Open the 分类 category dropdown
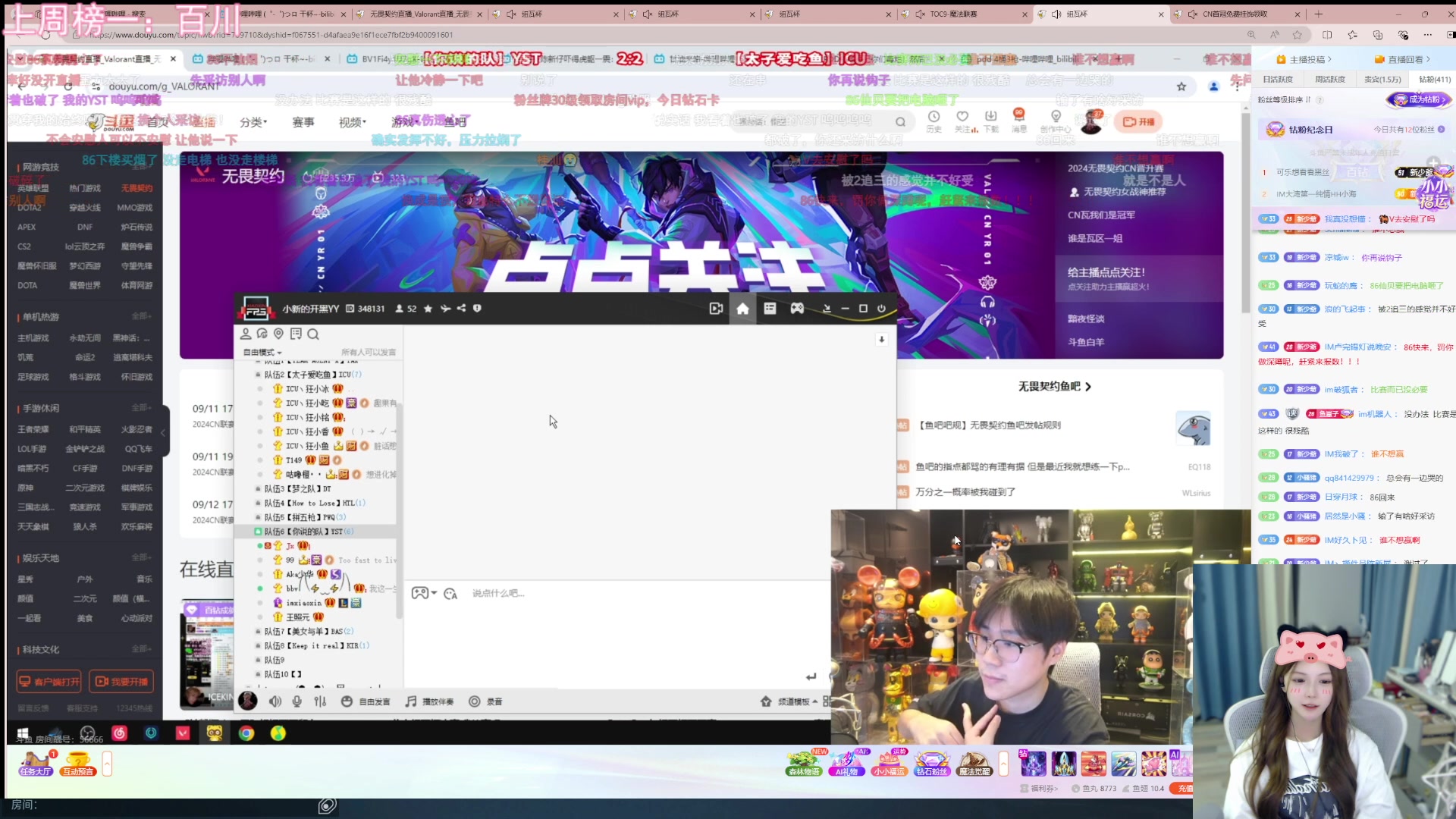Screen dimensions: 1456x819 pyautogui.click(x=253, y=122)
